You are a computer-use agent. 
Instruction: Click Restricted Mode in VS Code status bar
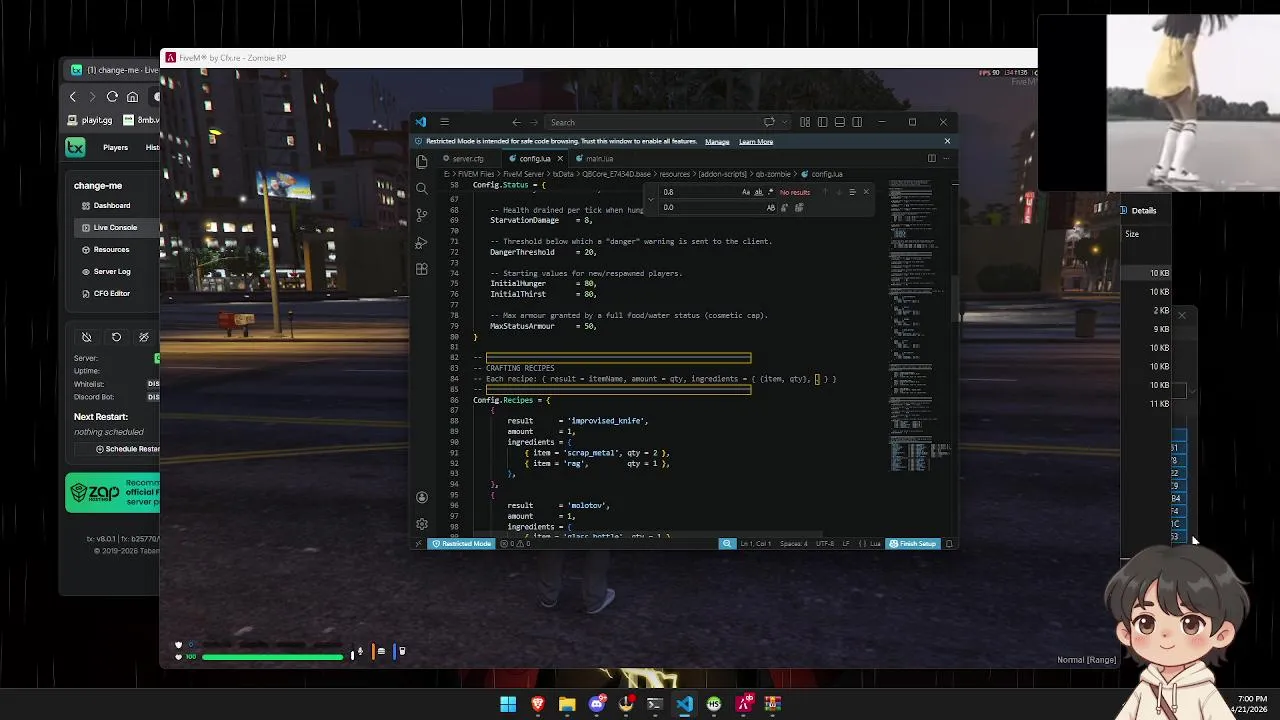(x=462, y=544)
